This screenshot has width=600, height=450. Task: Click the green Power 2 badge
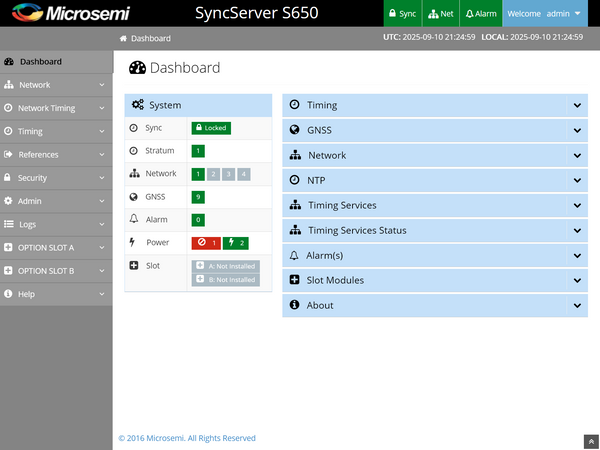236,243
